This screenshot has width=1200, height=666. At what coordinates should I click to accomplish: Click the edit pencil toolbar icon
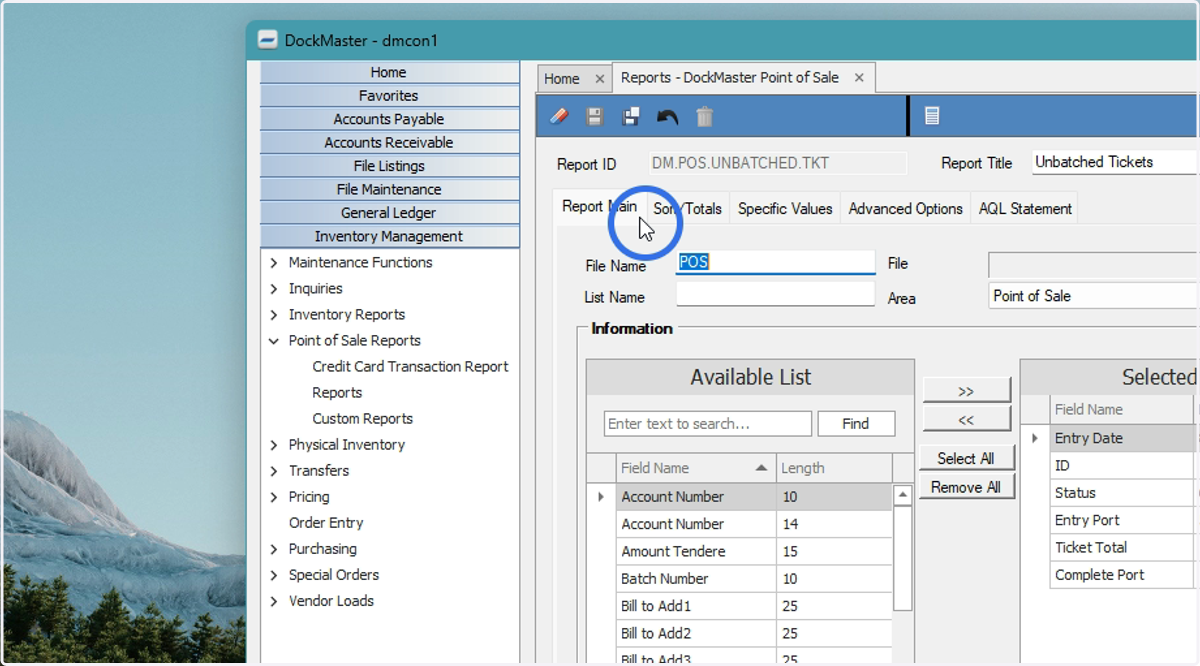[x=559, y=117]
